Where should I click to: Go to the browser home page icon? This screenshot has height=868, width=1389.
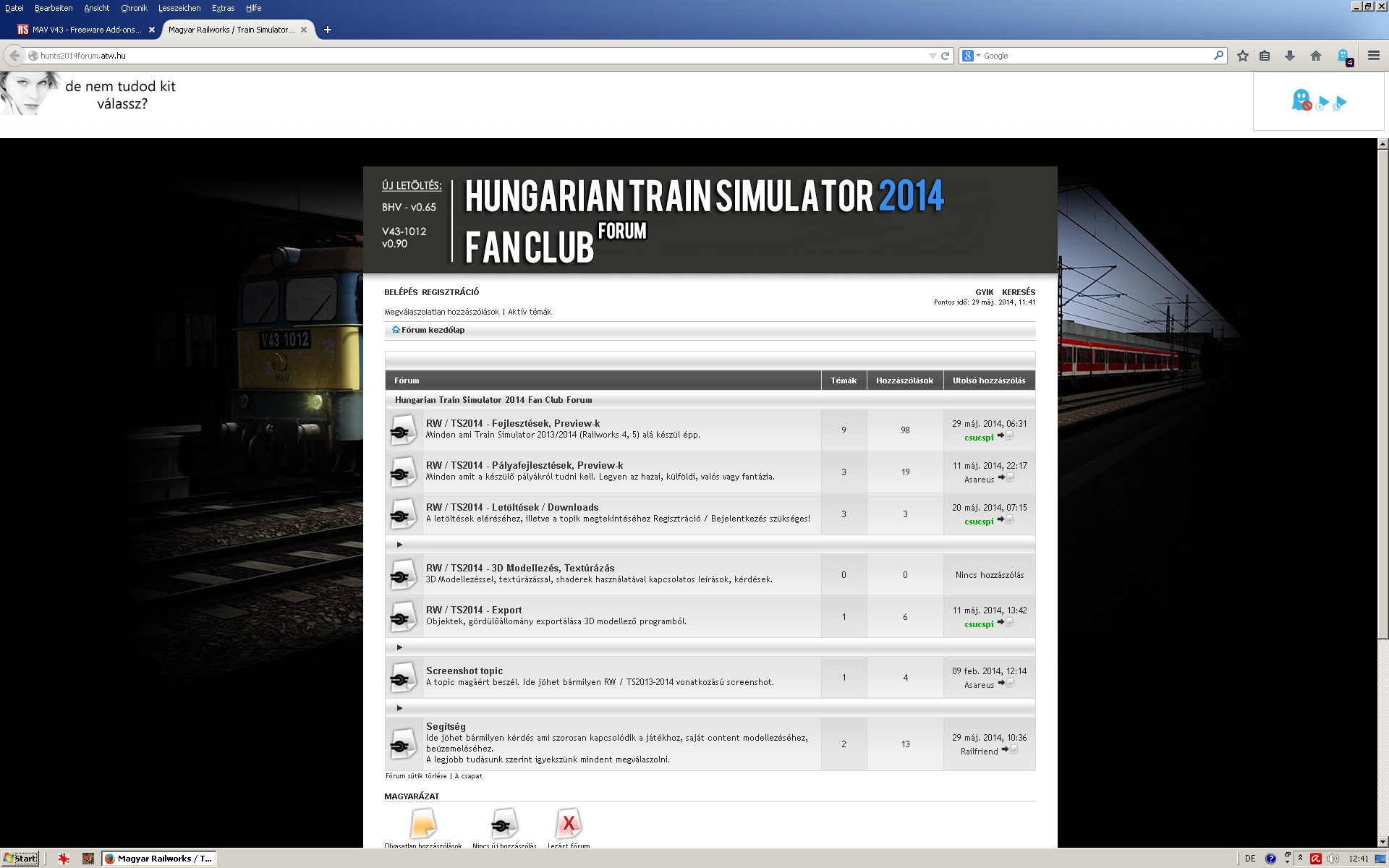pos(1316,56)
